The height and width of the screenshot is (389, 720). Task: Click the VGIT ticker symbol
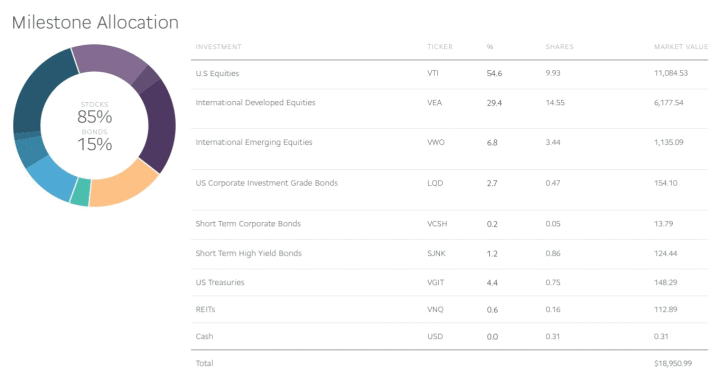click(x=435, y=282)
